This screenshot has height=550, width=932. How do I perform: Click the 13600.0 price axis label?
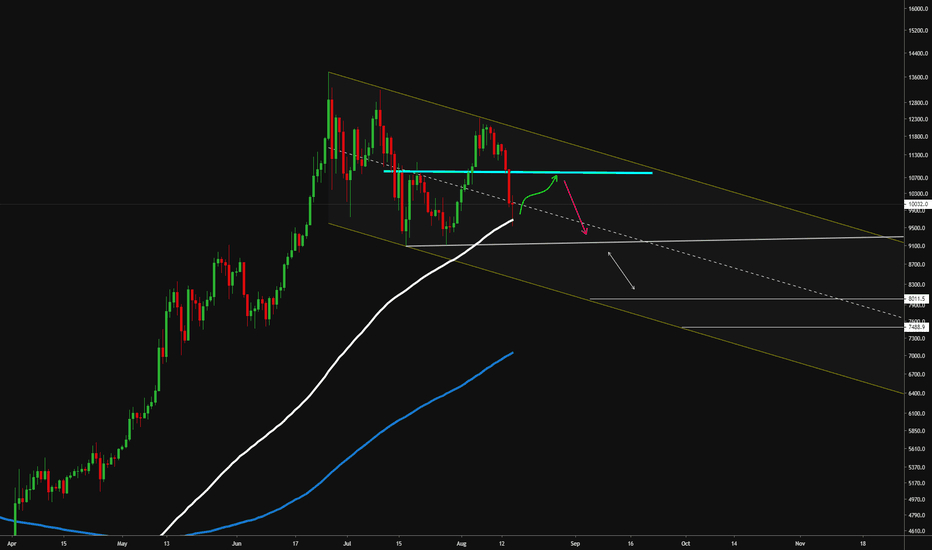919,78
